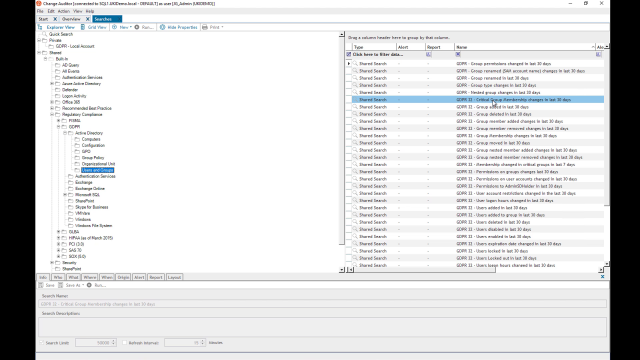640x360 pixels.
Task: Select the All Events folder icon
Action: click(x=58, y=71)
